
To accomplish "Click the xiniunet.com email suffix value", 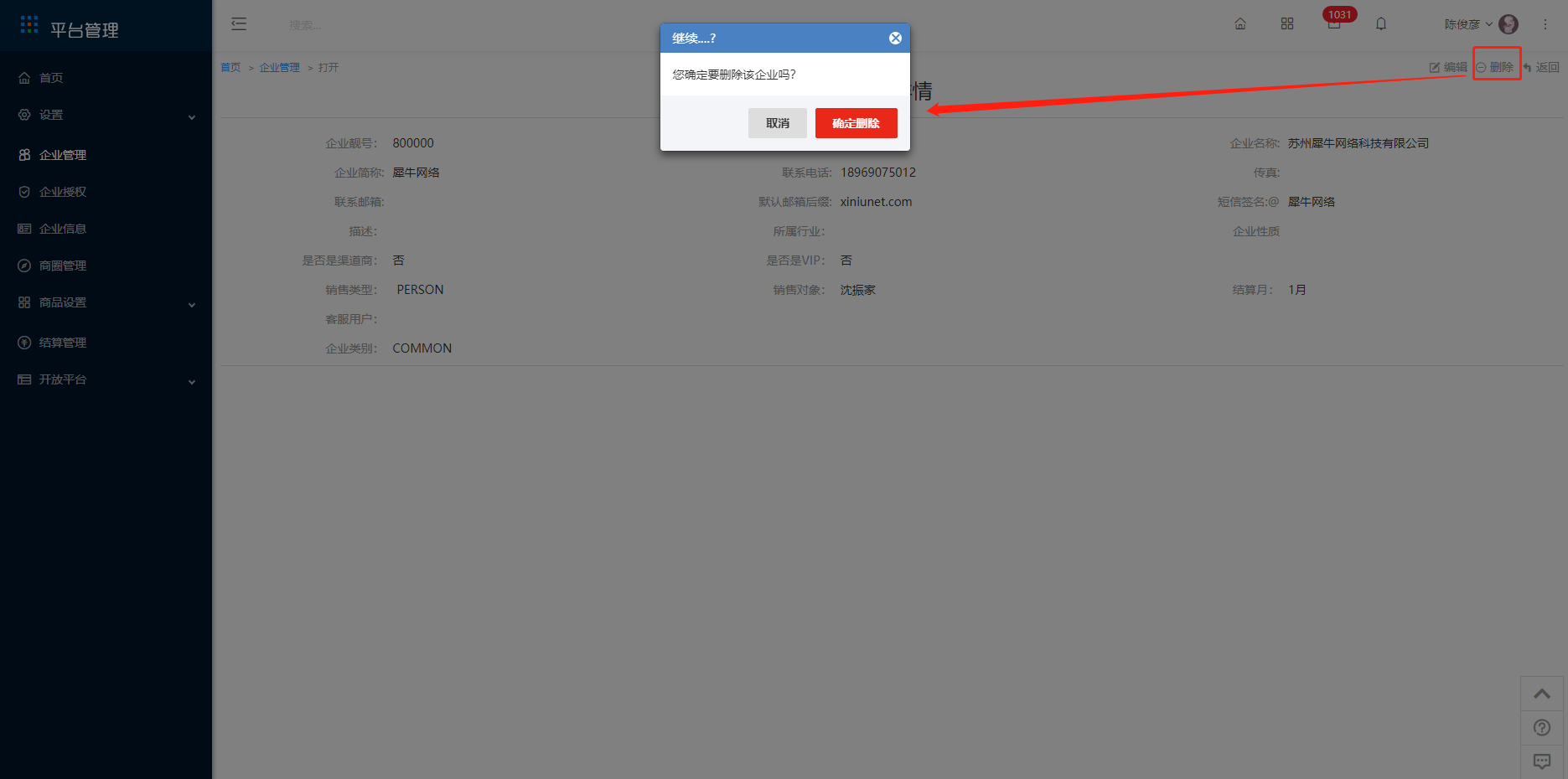I will coord(876,202).
